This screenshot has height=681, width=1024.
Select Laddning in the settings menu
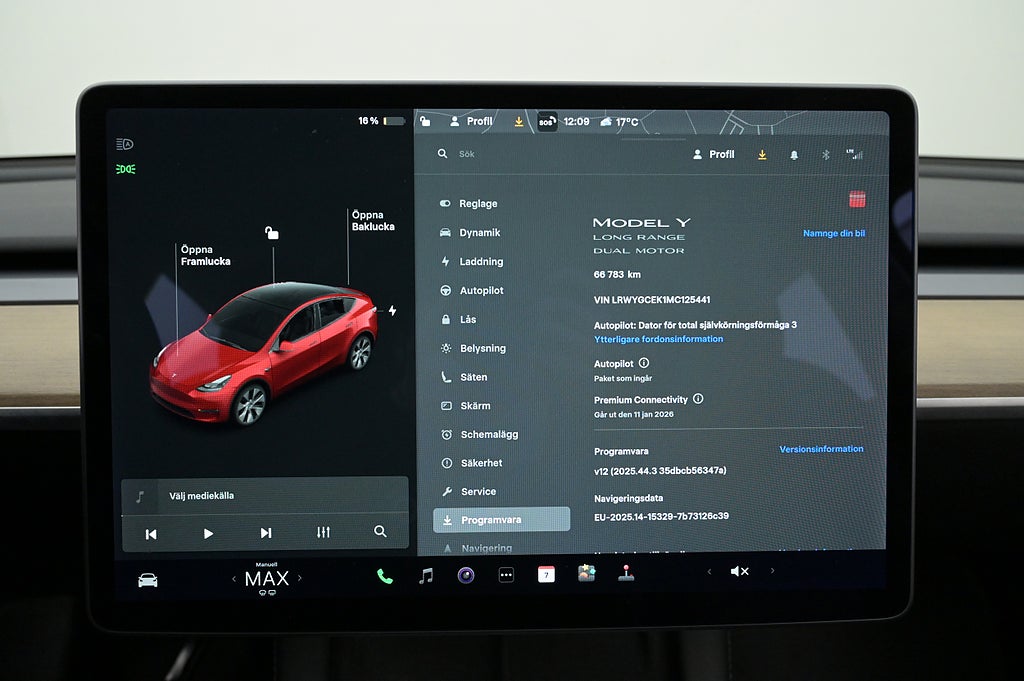481,262
